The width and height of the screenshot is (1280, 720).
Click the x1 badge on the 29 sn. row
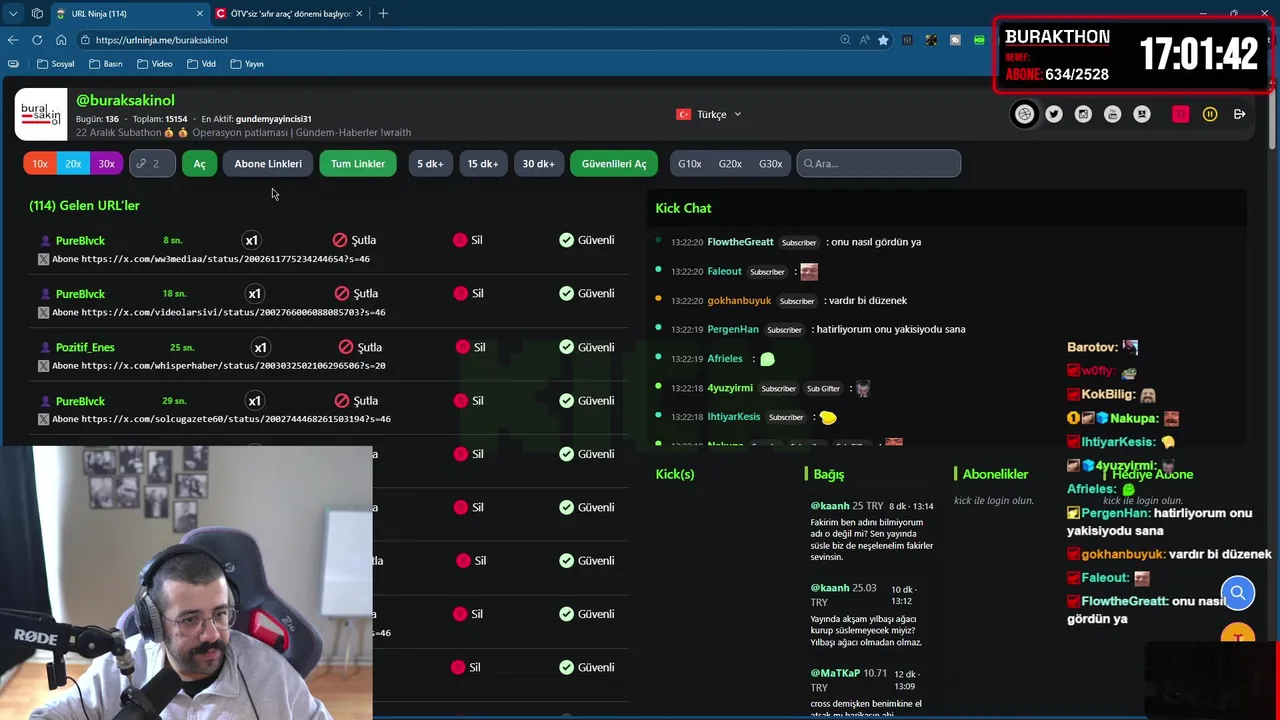tap(254, 401)
